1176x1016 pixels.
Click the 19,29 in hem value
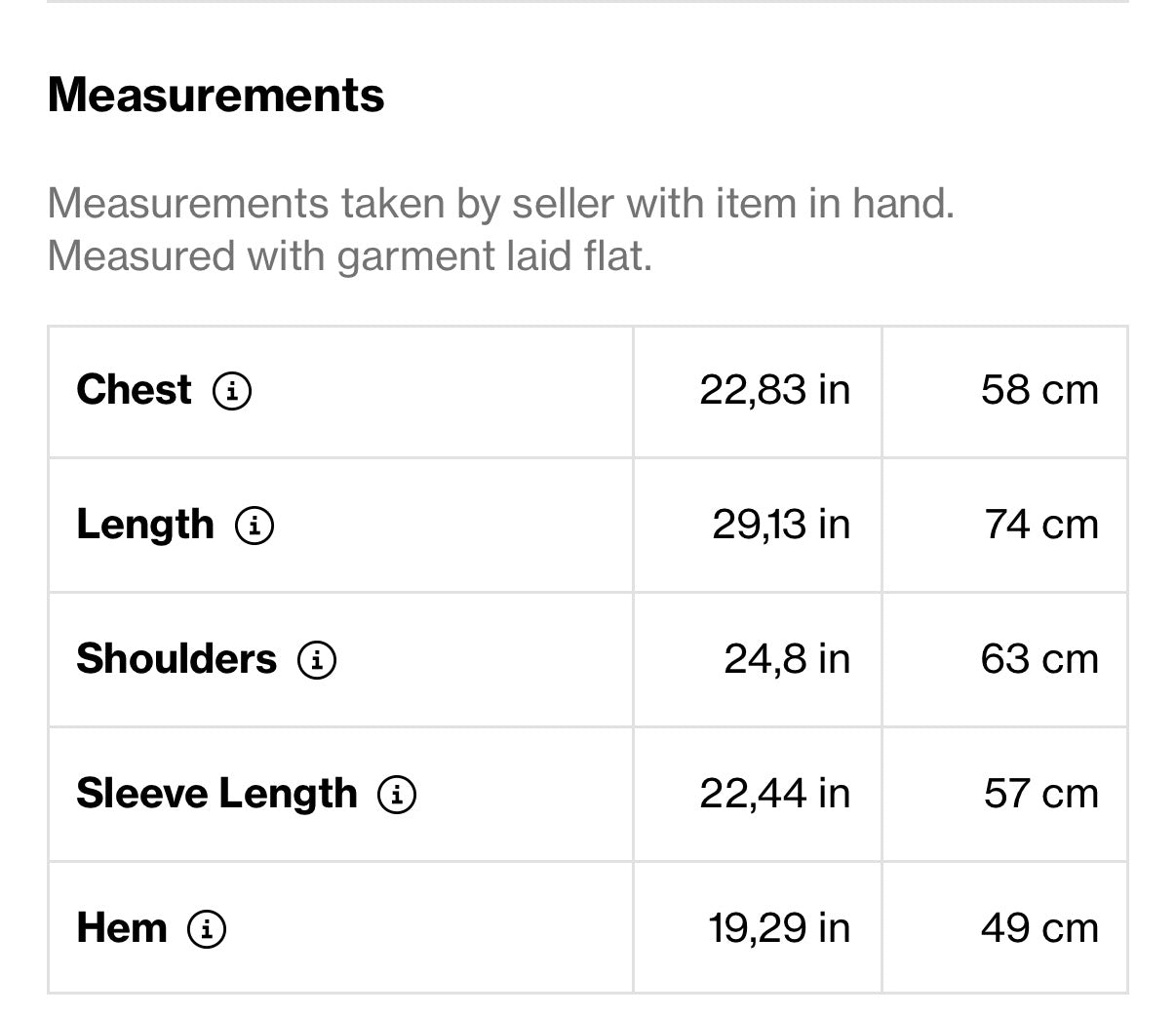(x=779, y=928)
